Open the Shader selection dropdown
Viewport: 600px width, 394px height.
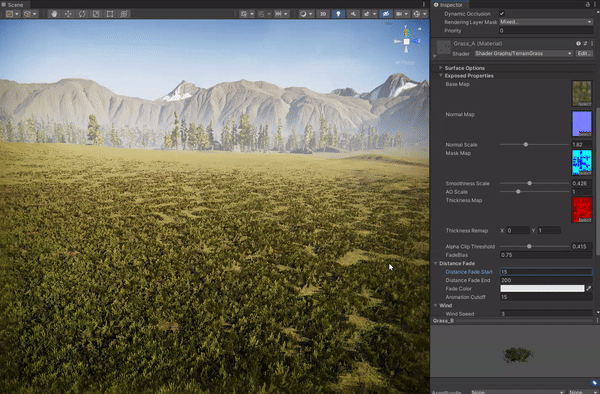tap(524, 54)
